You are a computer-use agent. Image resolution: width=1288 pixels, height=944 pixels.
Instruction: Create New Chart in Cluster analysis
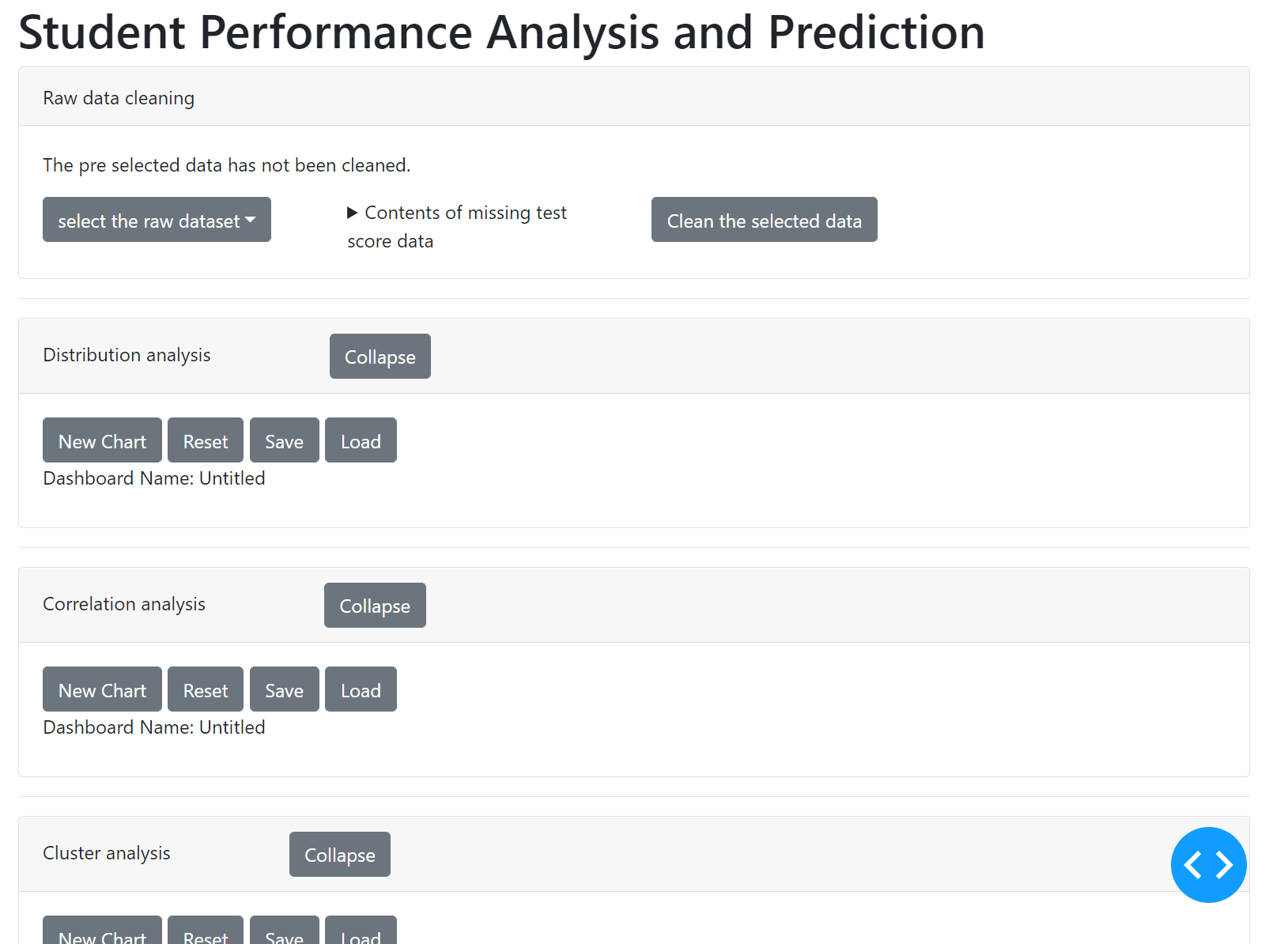(102, 933)
